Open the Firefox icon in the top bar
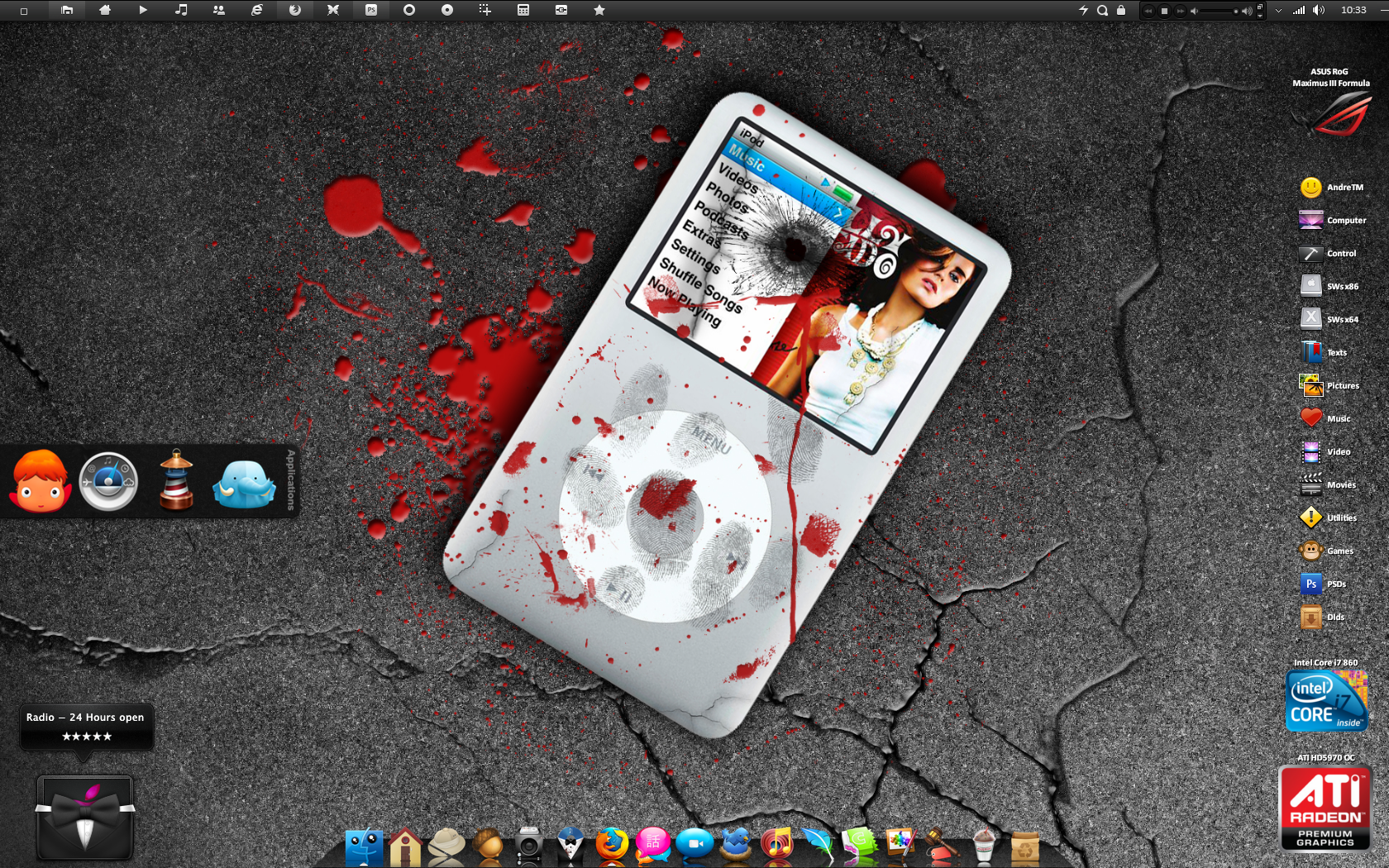1389x868 pixels. coord(295,10)
